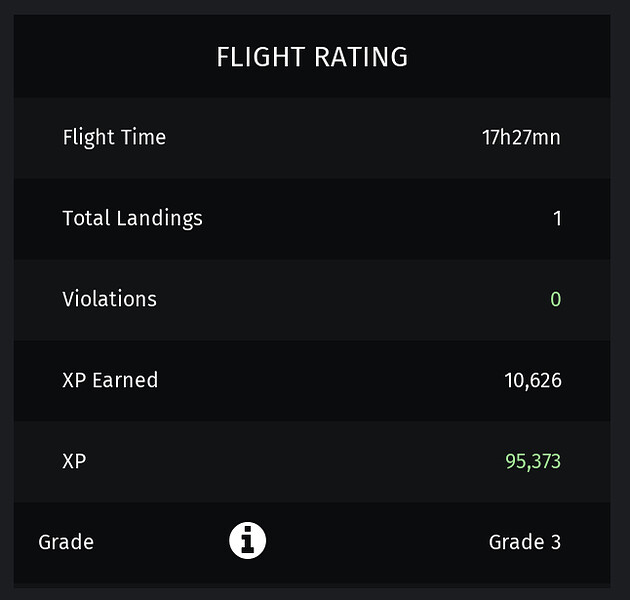
Task: Select the Flight Time label
Action: [x=114, y=137]
